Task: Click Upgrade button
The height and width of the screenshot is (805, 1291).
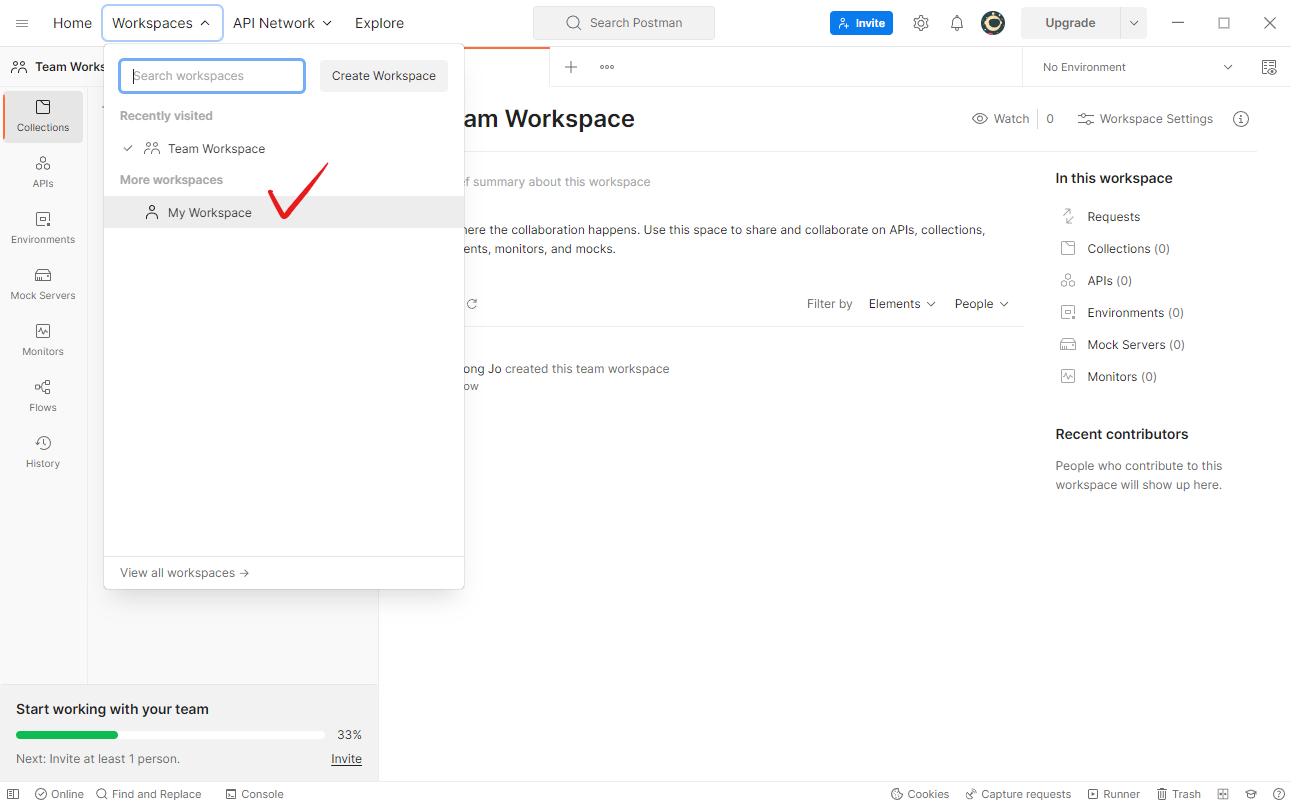Action: click(x=1070, y=23)
